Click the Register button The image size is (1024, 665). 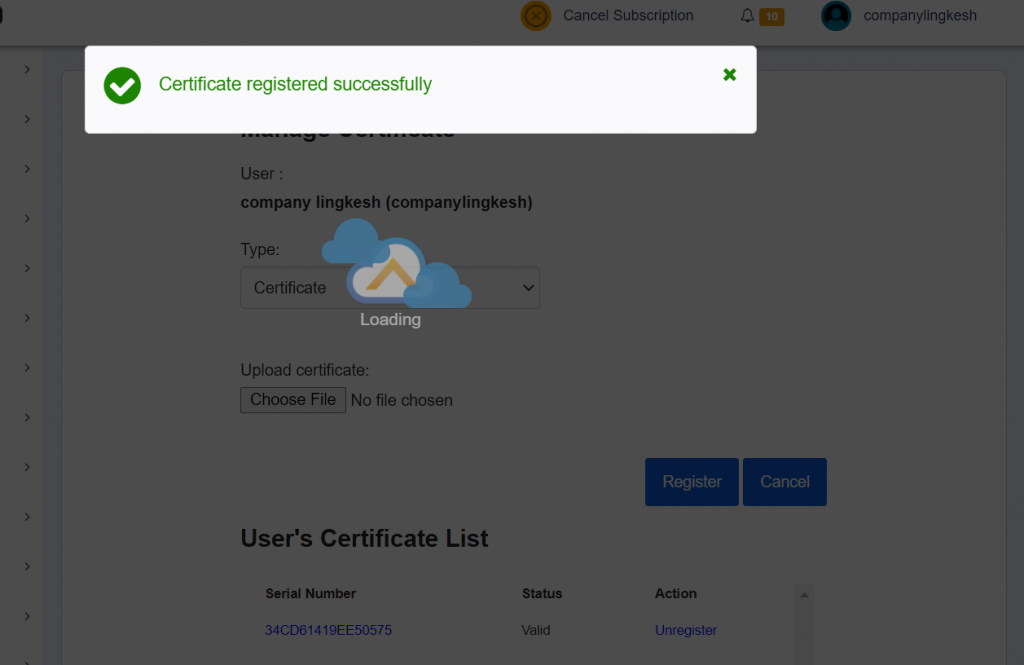691,481
